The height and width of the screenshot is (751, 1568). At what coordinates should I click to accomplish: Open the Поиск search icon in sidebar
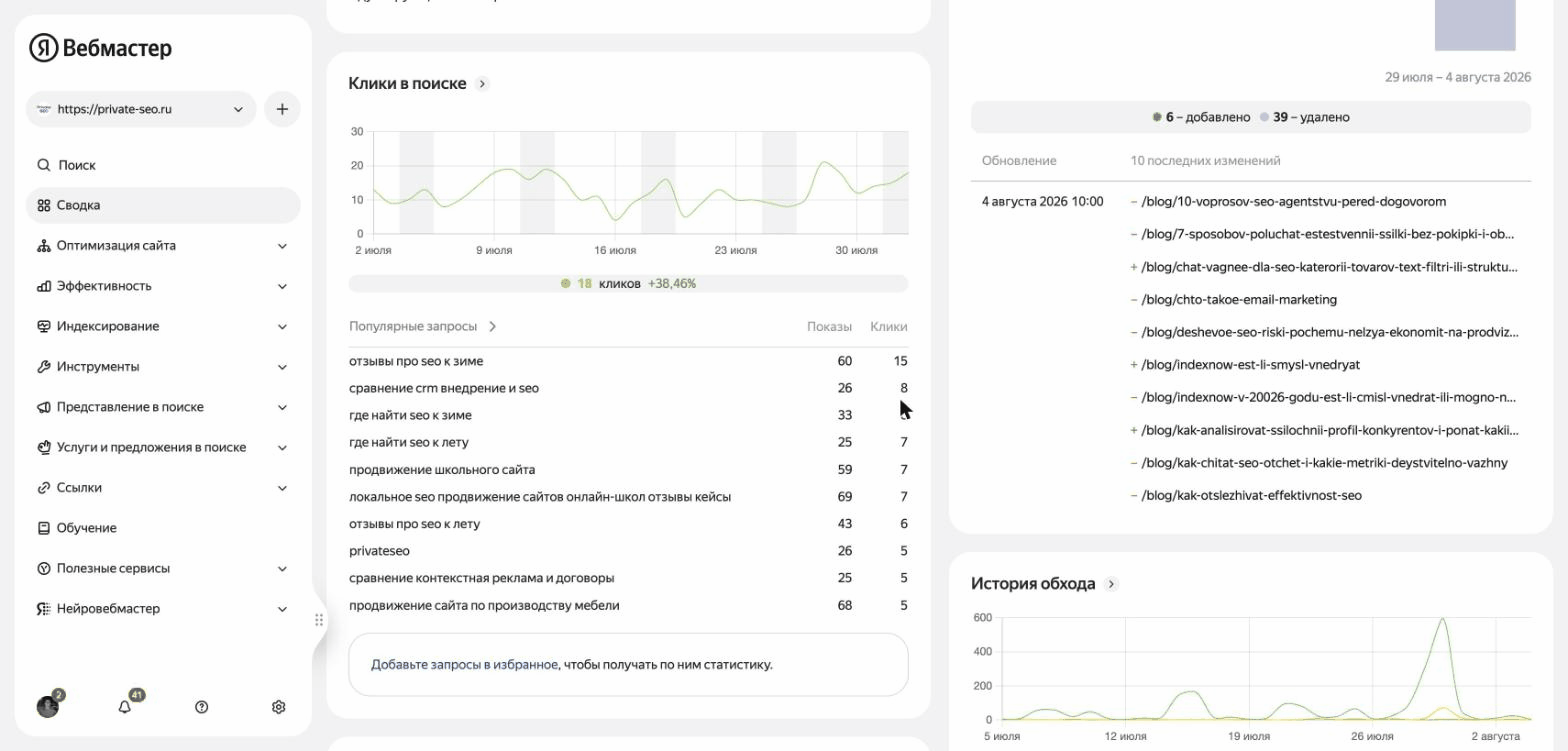click(x=44, y=165)
